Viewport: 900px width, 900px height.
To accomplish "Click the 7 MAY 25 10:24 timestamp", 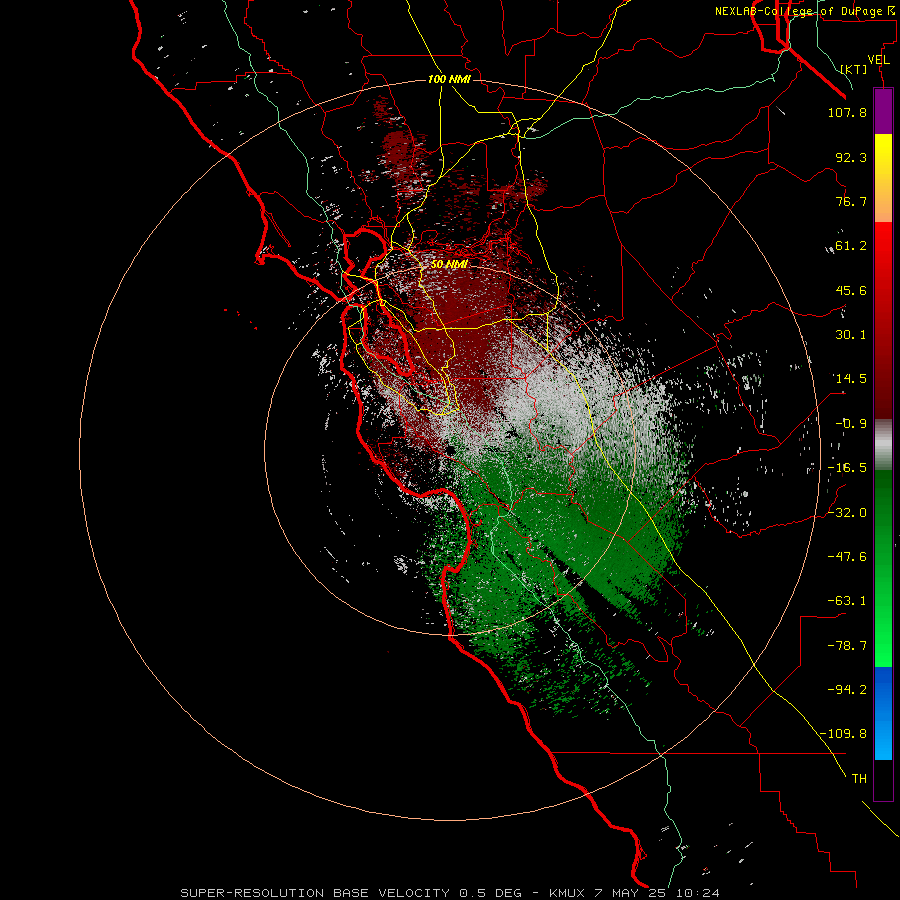I will [x=657, y=893].
